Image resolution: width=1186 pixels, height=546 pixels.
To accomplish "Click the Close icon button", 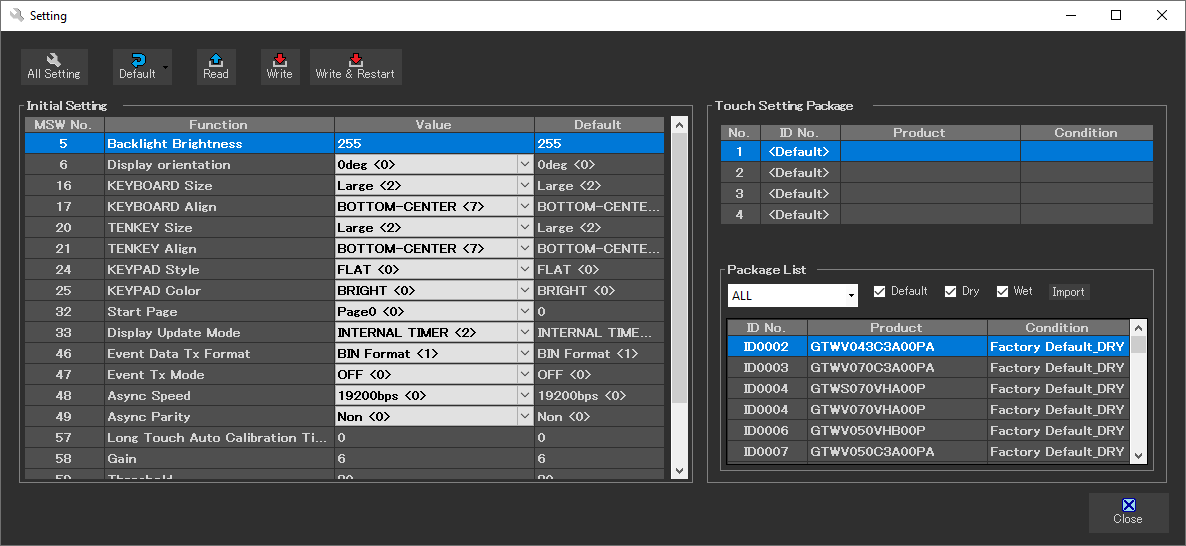I will coord(1128,506).
